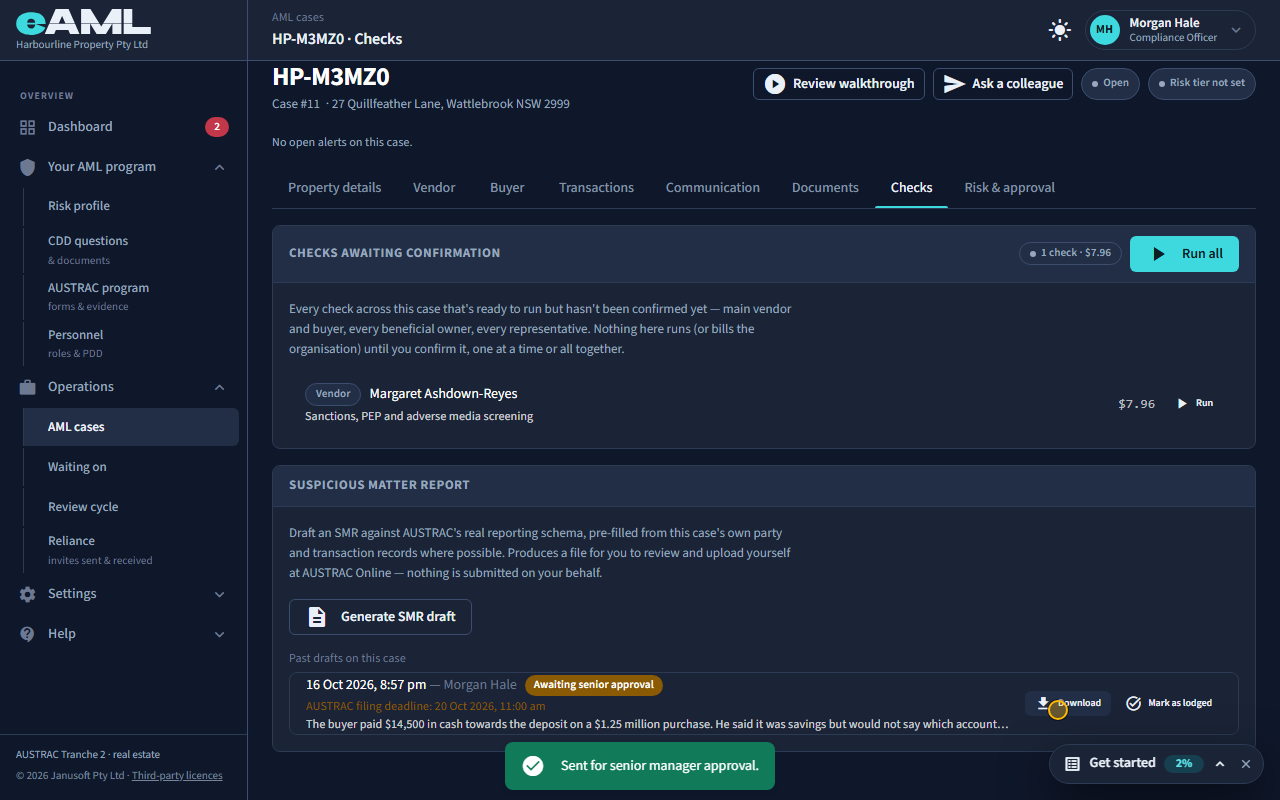Screen dimensions: 1280x800
Task: Click the Get started checklist icon
Action: [1072, 763]
